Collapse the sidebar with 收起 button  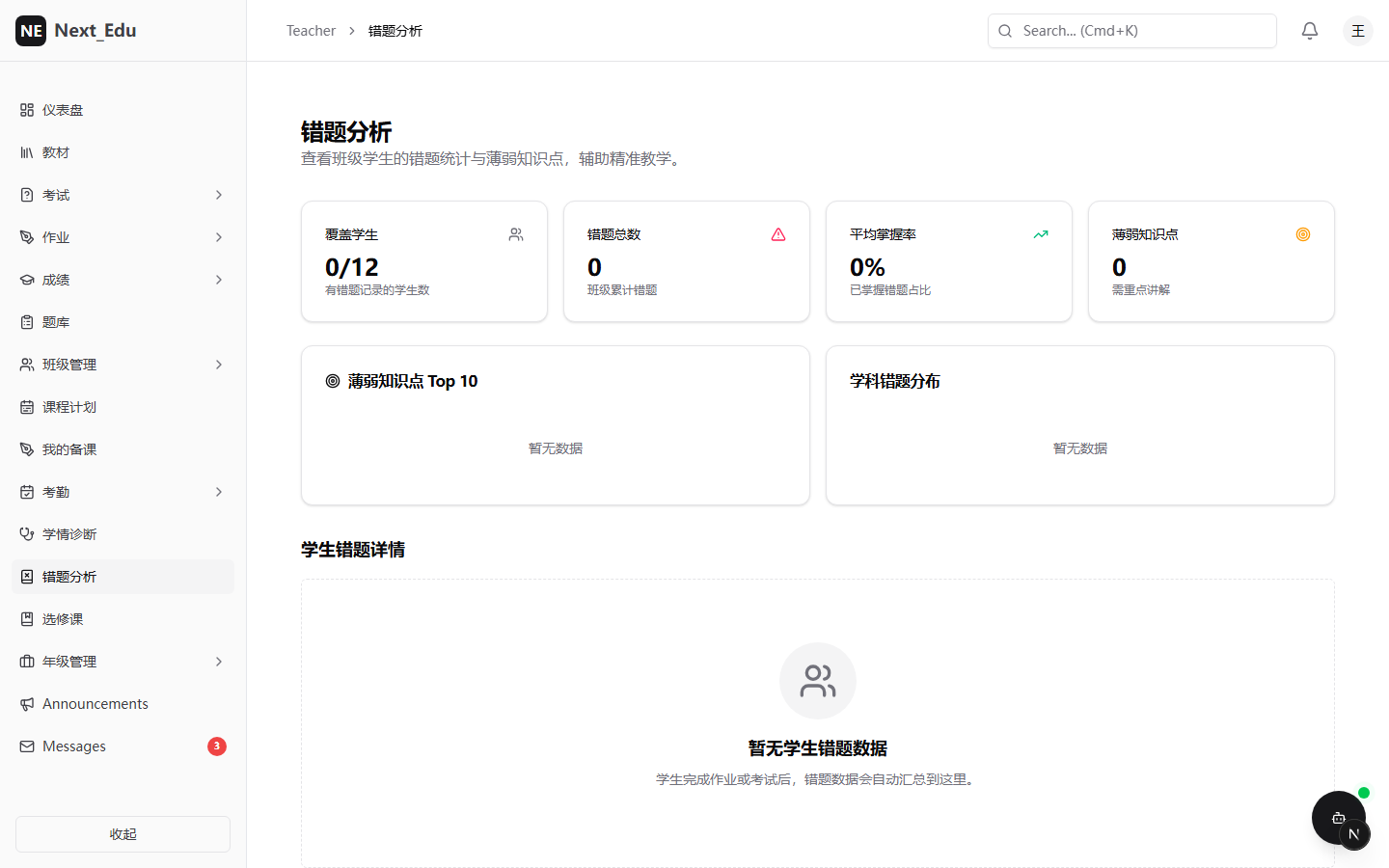[123, 834]
